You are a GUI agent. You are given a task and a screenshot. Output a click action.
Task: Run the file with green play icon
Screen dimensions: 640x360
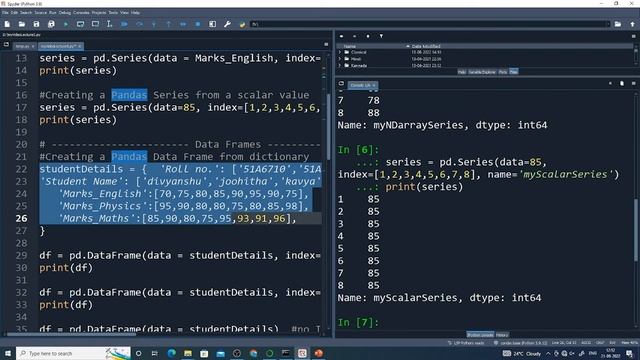(66, 24)
